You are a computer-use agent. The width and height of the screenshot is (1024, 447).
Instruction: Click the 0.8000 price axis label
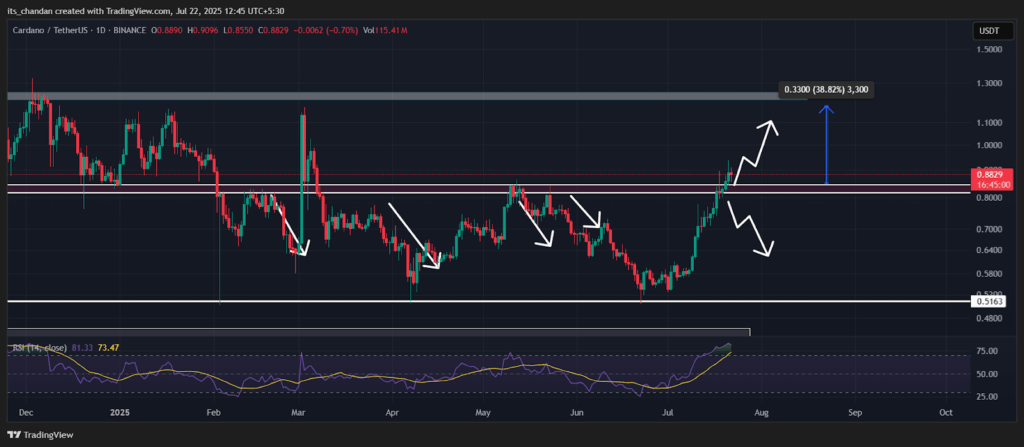[x=987, y=198]
